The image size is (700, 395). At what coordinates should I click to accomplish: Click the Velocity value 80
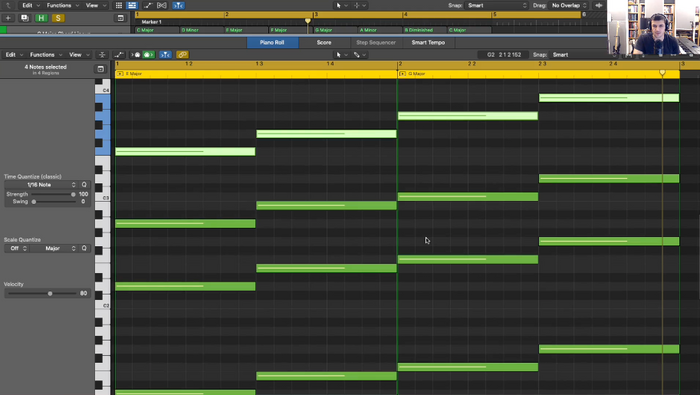point(83,293)
